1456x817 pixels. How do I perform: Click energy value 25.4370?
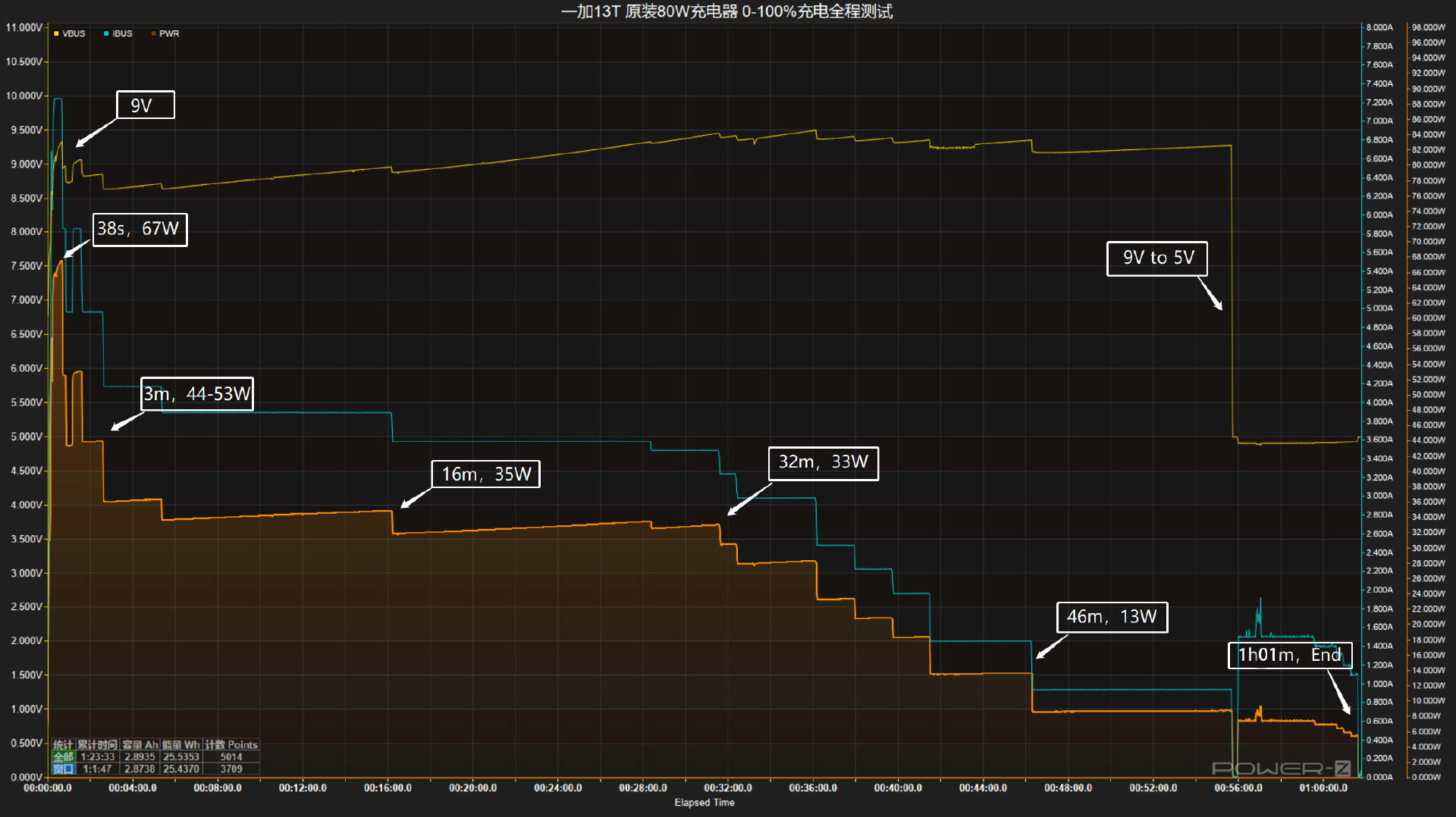pyautogui.click(x=181, y=768)
